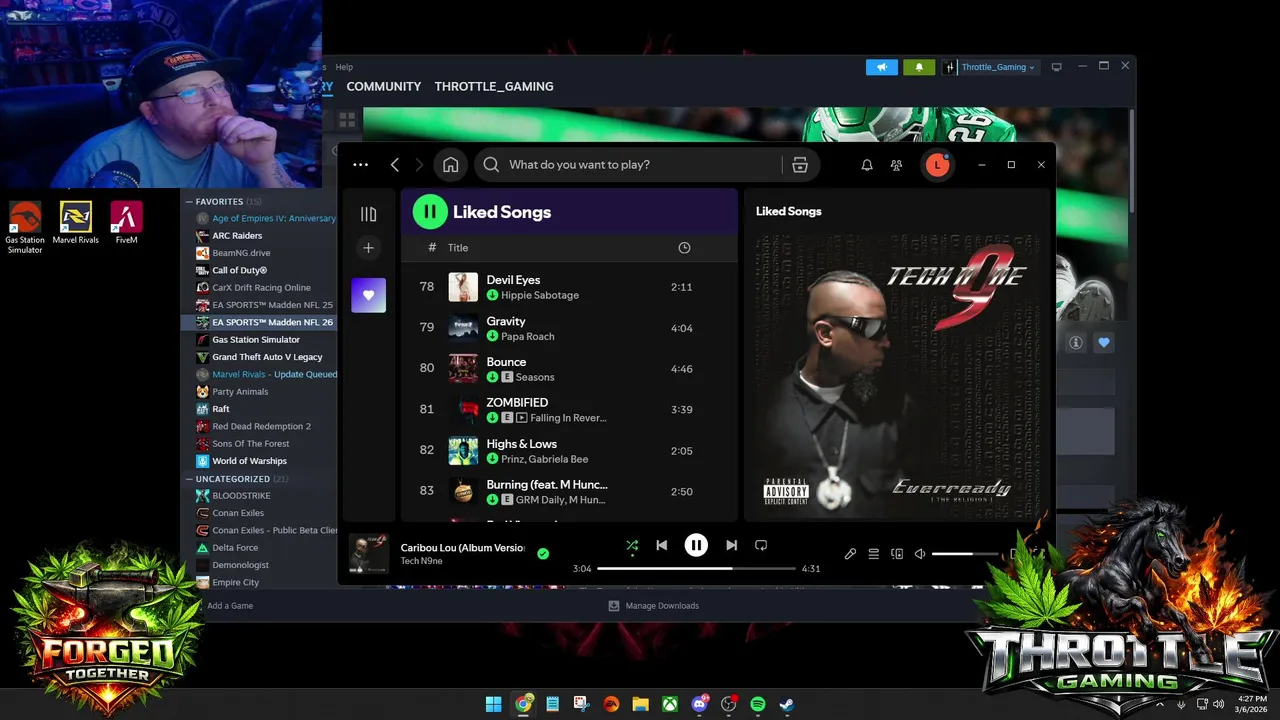Open the lyrics microphone icon

(x=850, y=553)
